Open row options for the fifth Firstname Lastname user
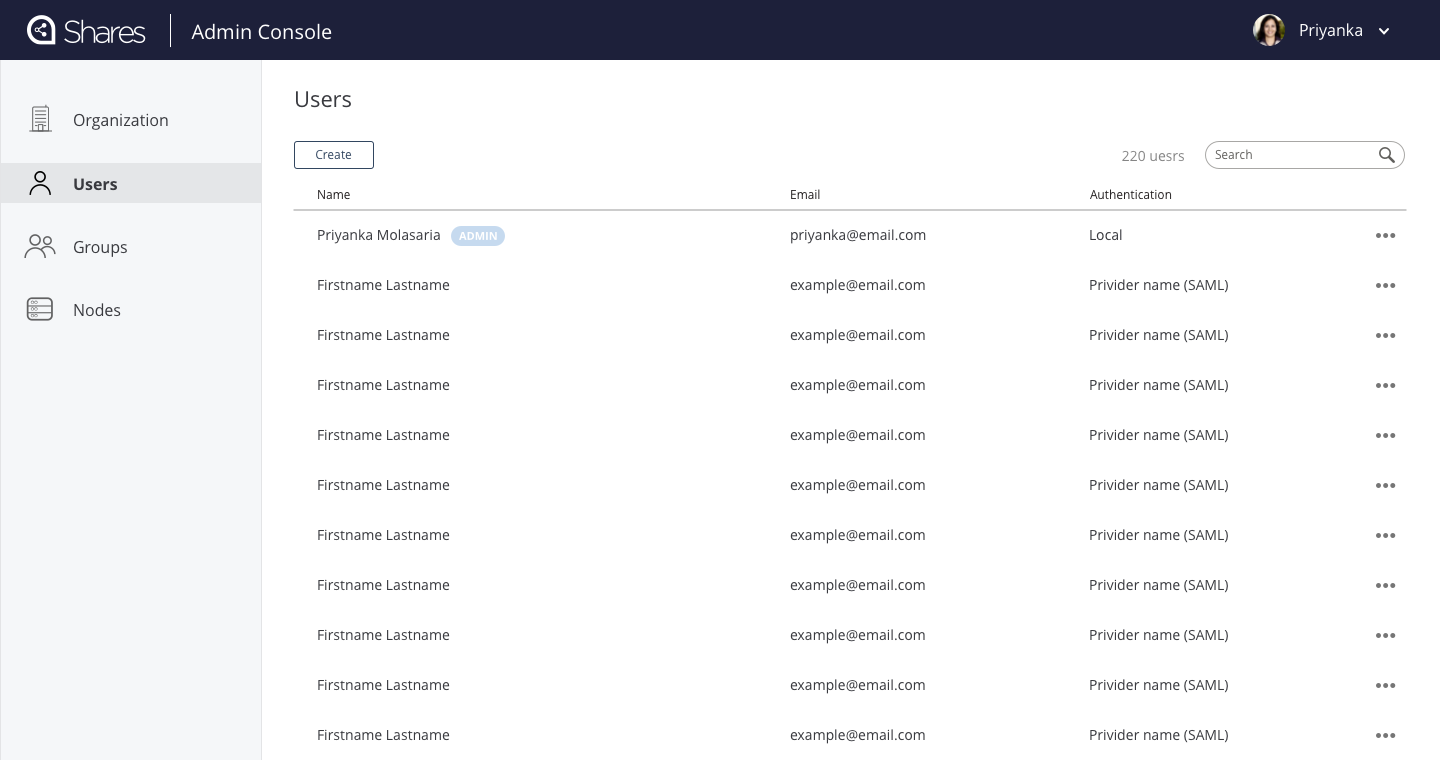Viewport: 1440px width, 760px height. click(x=1385, y=485)
